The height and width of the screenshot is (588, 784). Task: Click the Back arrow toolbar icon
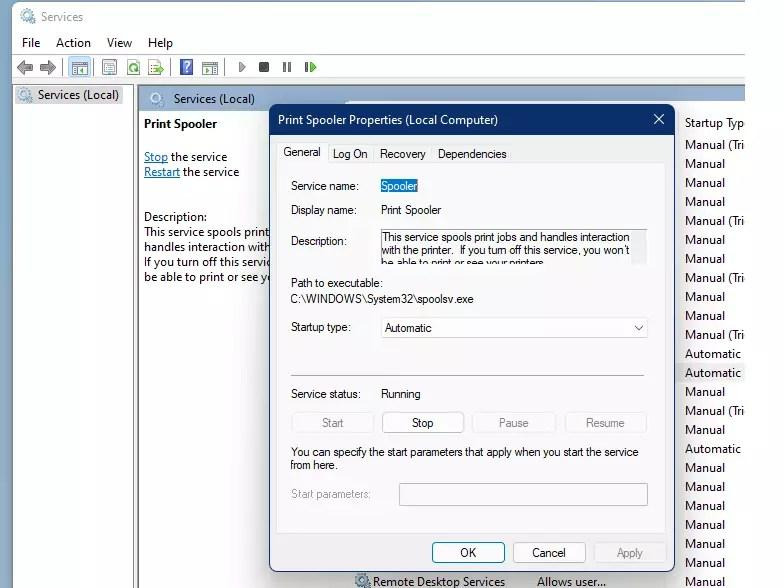pos(25,67)
